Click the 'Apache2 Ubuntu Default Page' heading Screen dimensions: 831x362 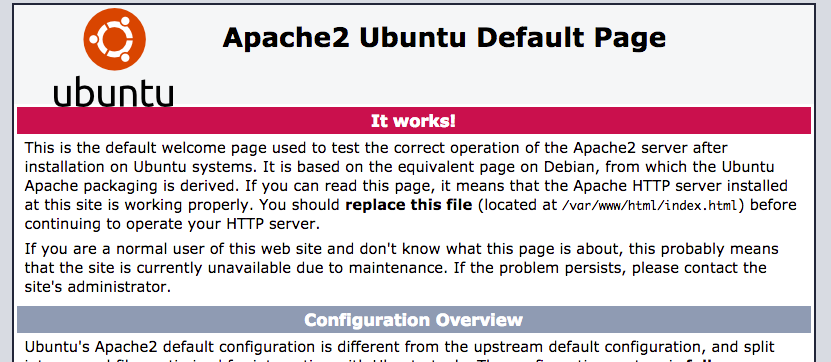point(444,38)
